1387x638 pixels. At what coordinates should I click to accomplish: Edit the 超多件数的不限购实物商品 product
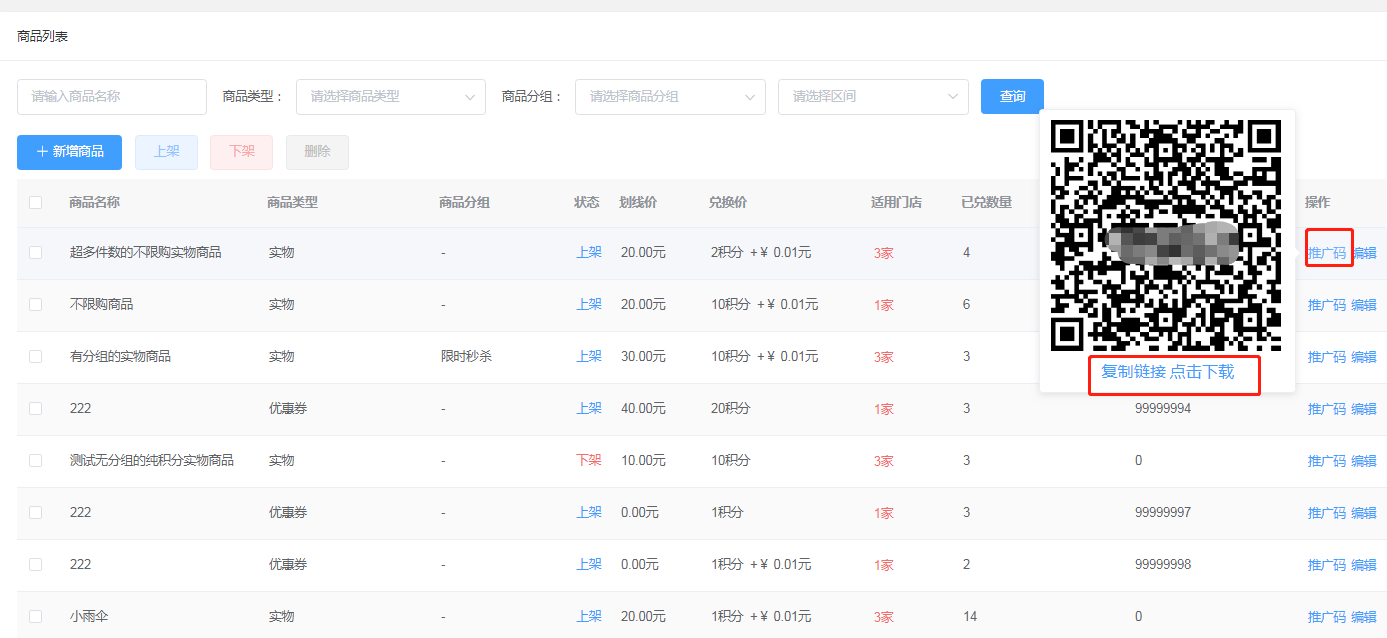(x=1364, y=253)
